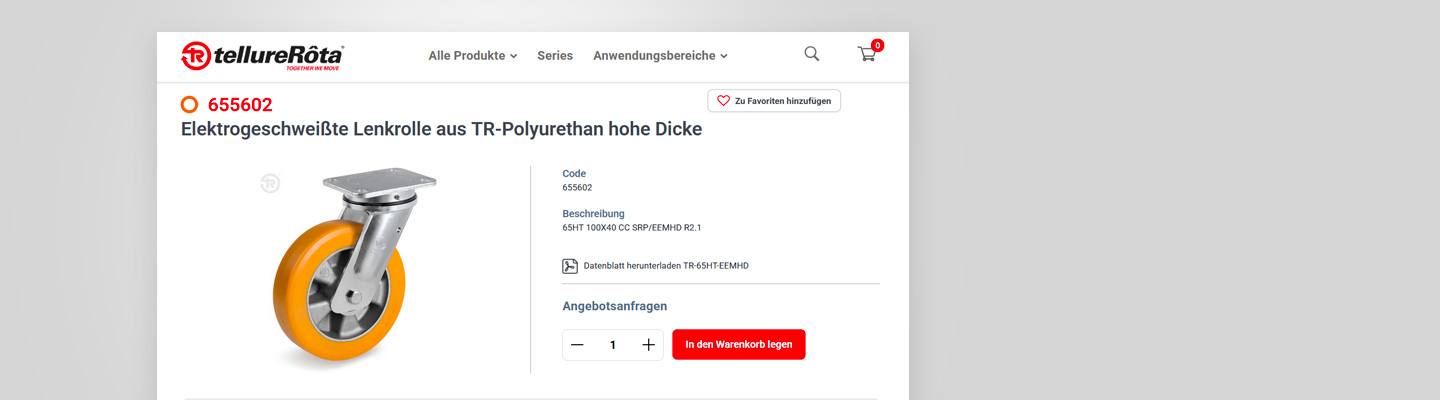The image size is (1440, 400).
Task: Open the search magnifier icon
Action: coord(812,54)
